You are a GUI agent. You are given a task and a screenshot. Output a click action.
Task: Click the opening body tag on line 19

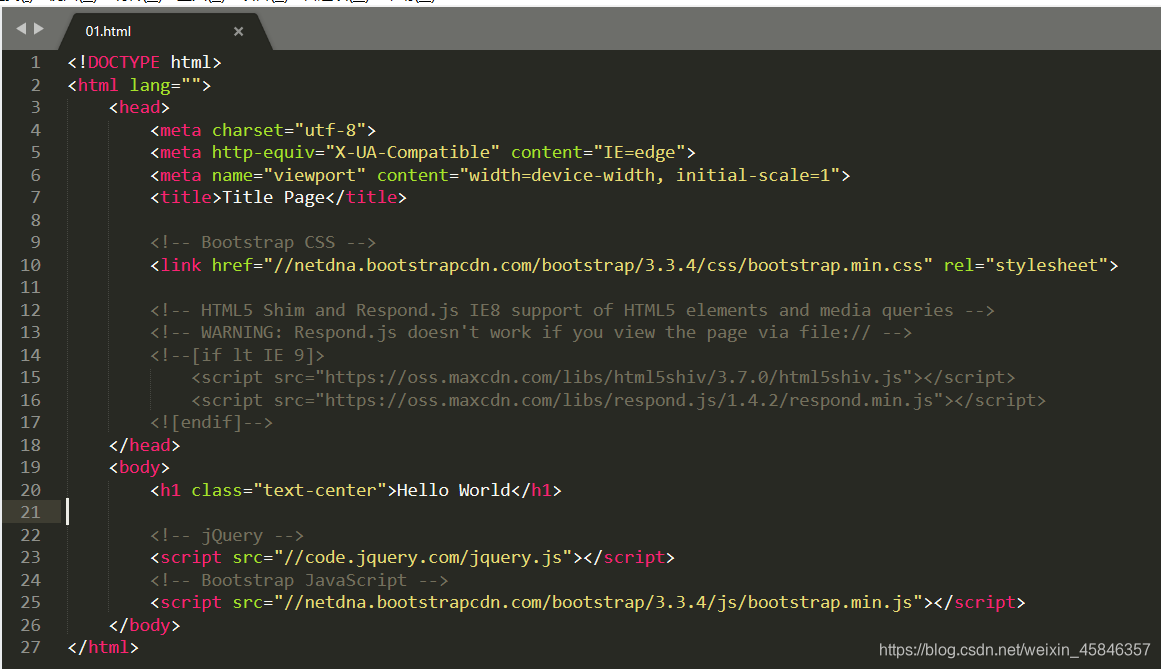coord(139,468)
